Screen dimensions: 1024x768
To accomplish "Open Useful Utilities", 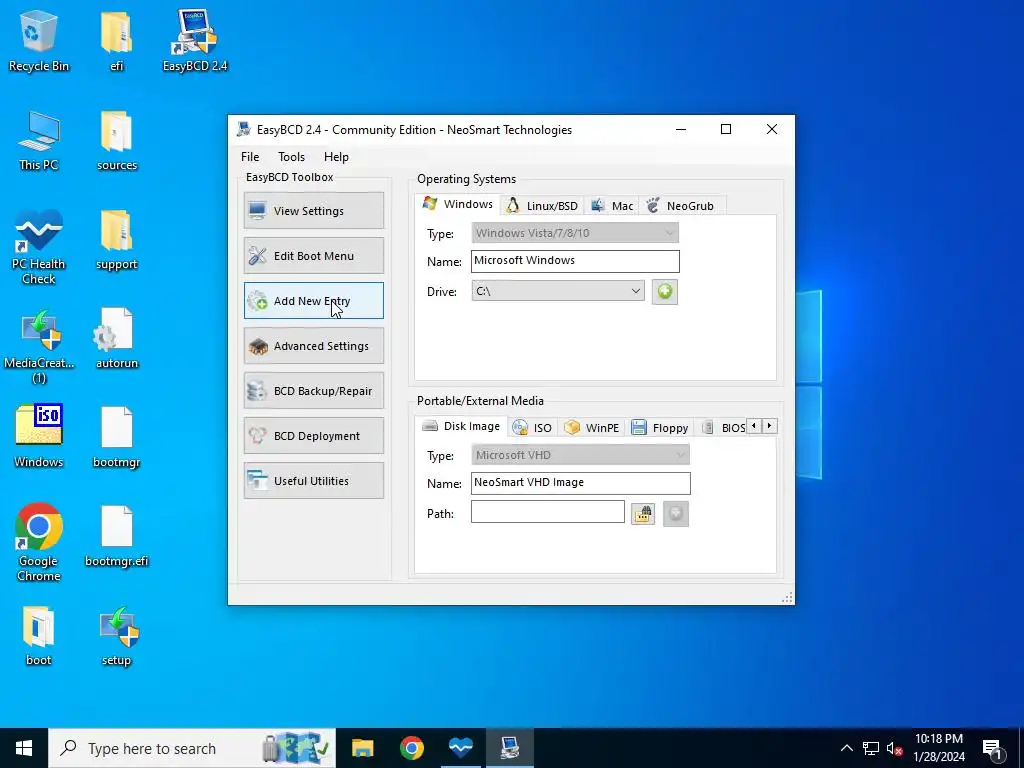I will pos(313,481).
